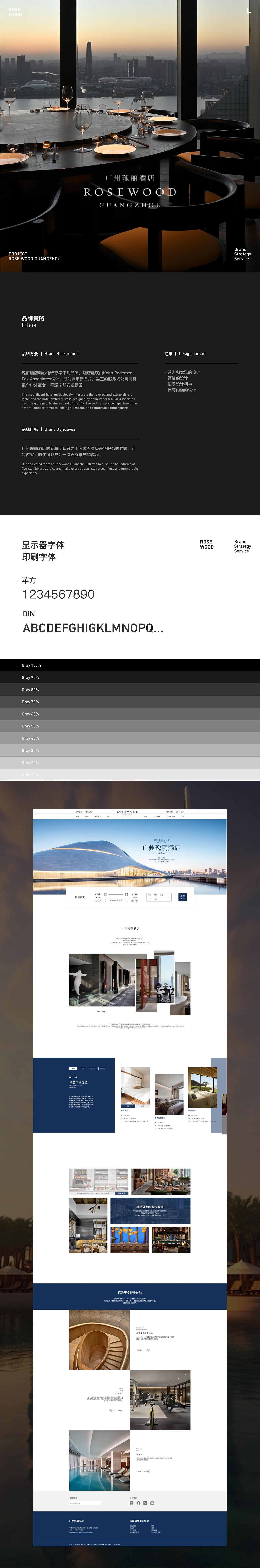Screen dimensions: 260x1568
Task: Click the Brand Strategy Service label in the typography section
Action: coord(242,546)
